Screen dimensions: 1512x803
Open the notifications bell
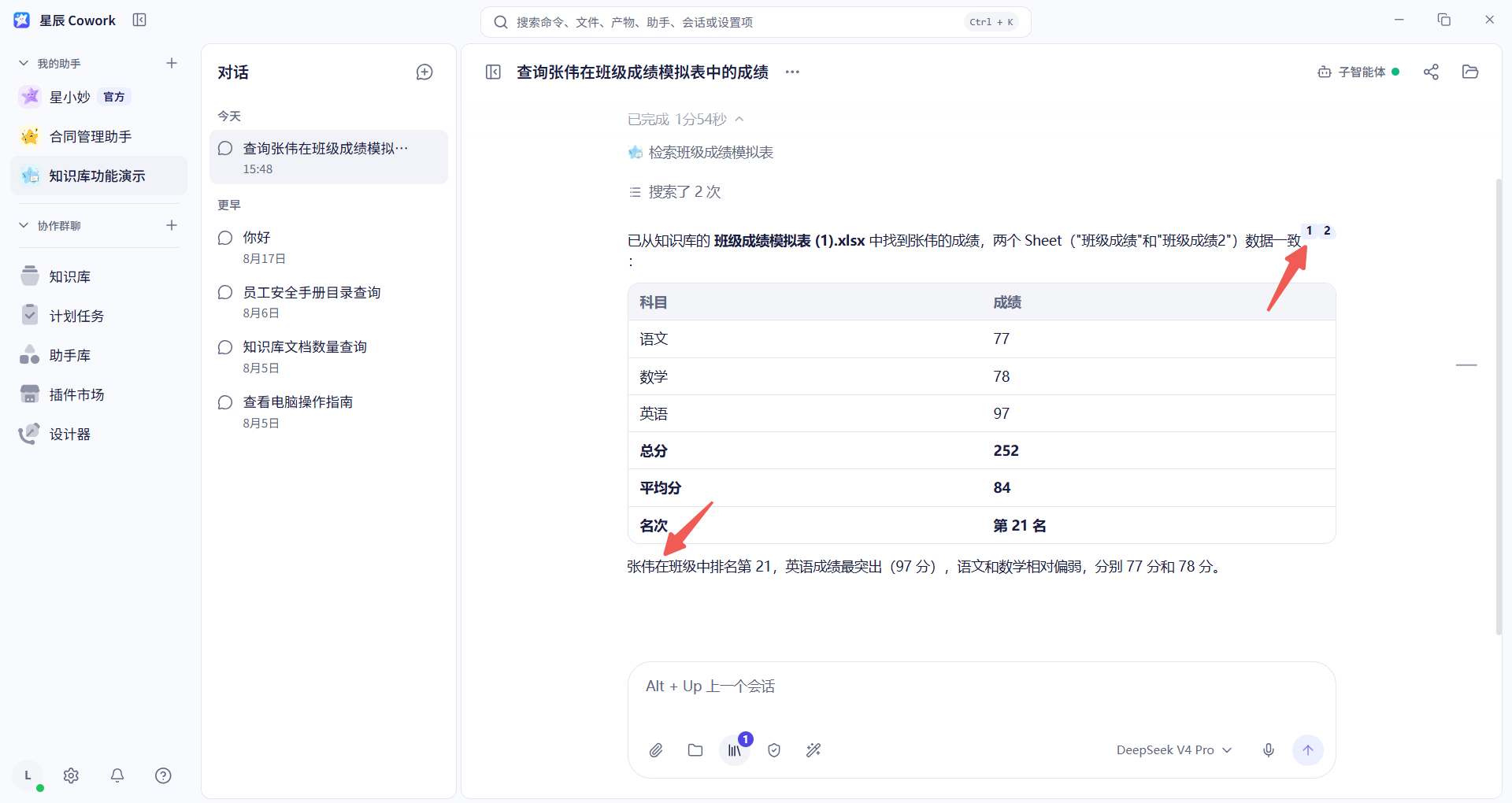coord(117,775)
